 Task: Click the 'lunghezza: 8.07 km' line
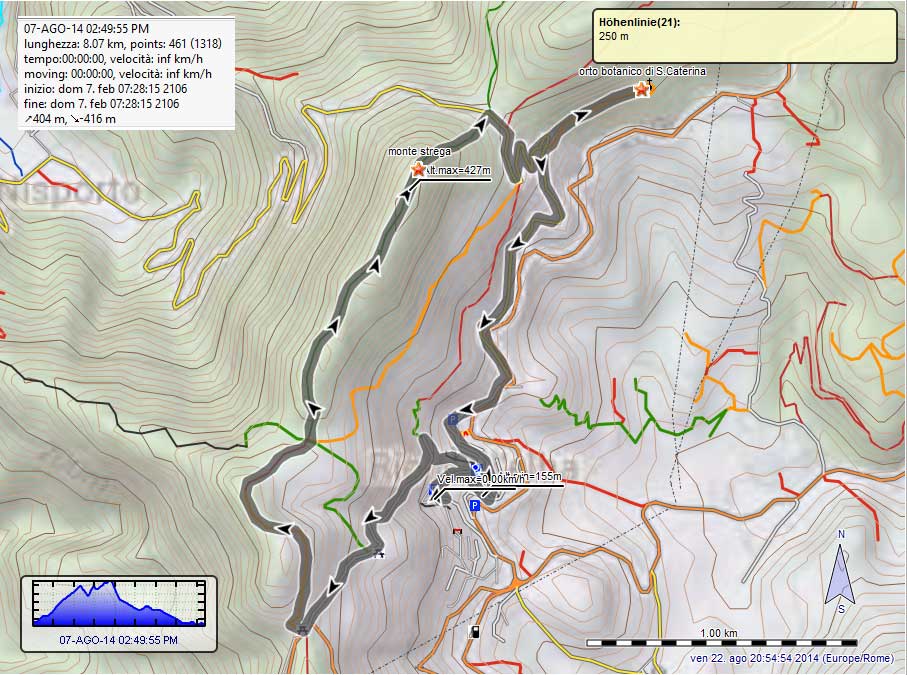tap(123, 43)
